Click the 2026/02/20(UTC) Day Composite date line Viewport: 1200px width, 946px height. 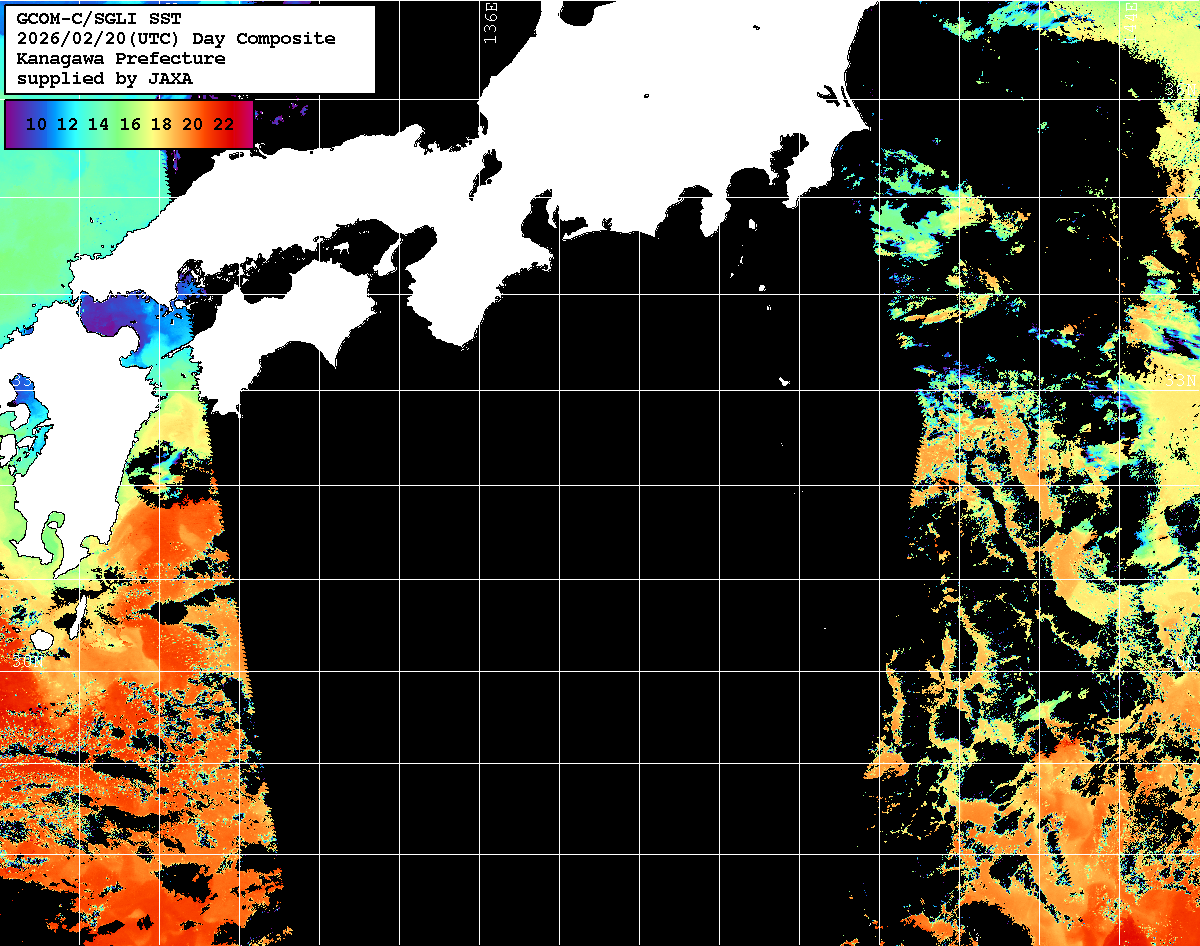click(x=176, y=39)
